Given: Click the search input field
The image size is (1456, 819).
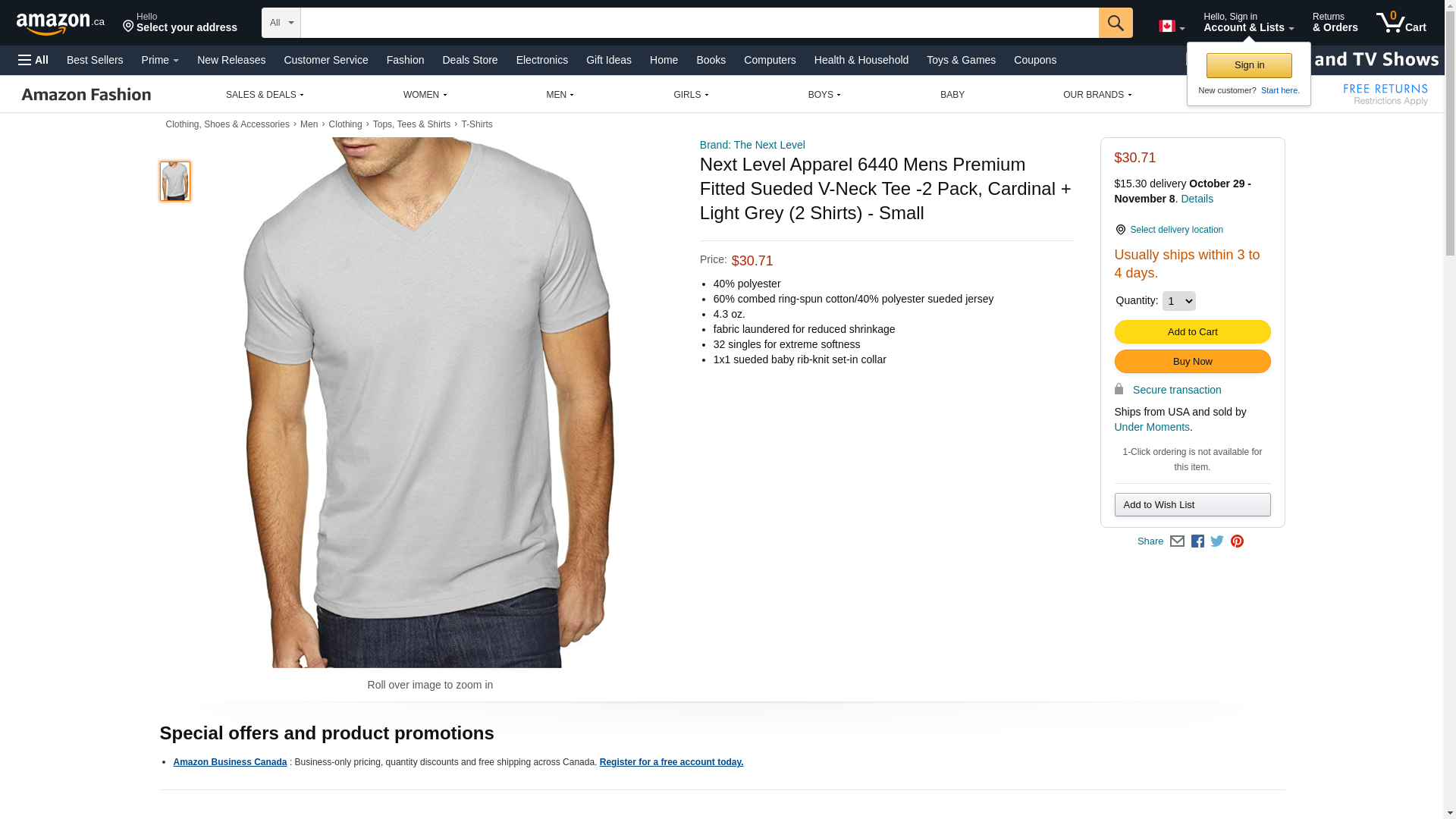Looking at the screenshot, I should pos(698,23).
